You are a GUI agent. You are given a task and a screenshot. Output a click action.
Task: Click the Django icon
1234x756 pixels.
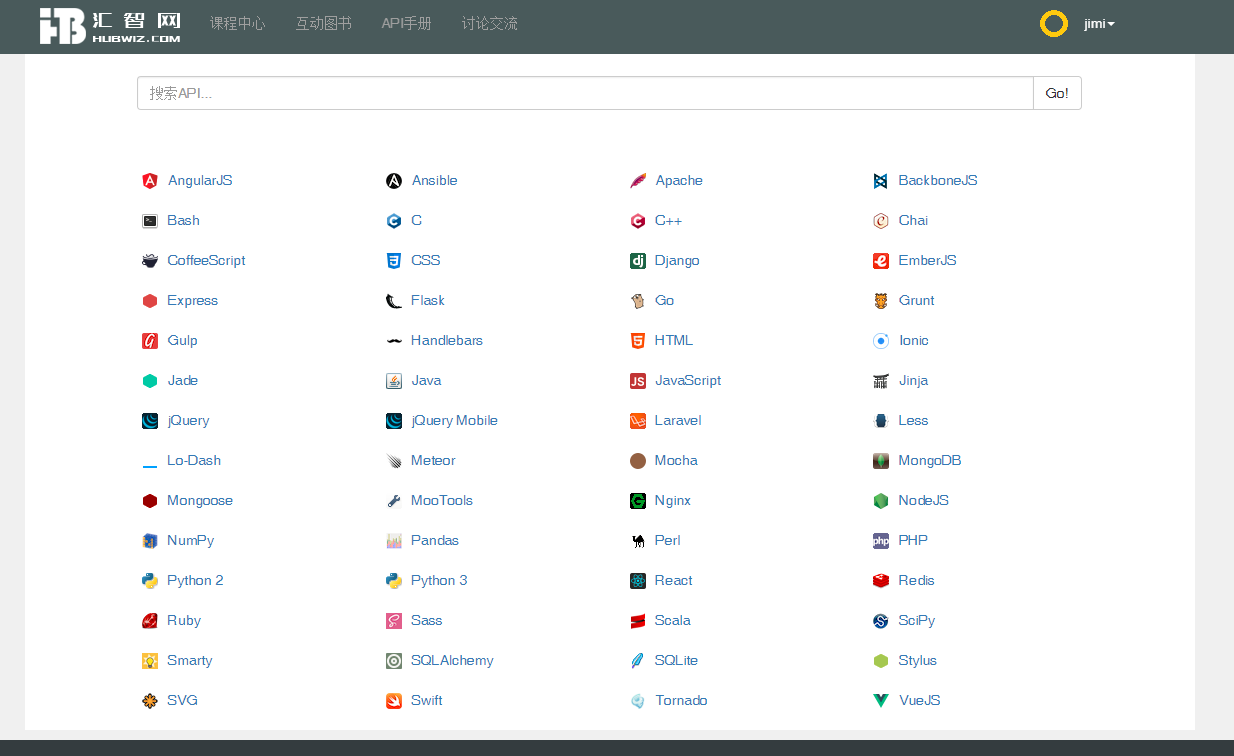click(638, 261)
